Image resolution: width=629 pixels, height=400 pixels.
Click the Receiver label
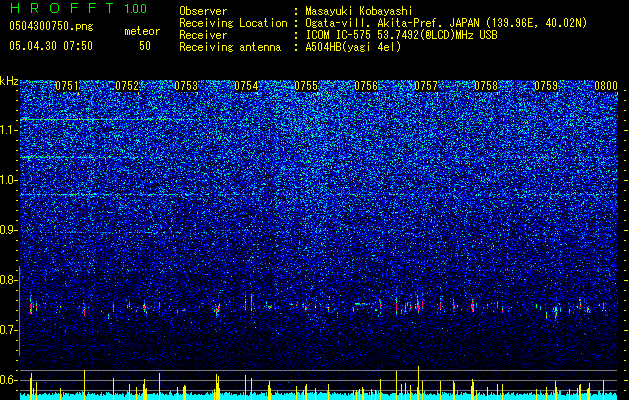point(203,35)
